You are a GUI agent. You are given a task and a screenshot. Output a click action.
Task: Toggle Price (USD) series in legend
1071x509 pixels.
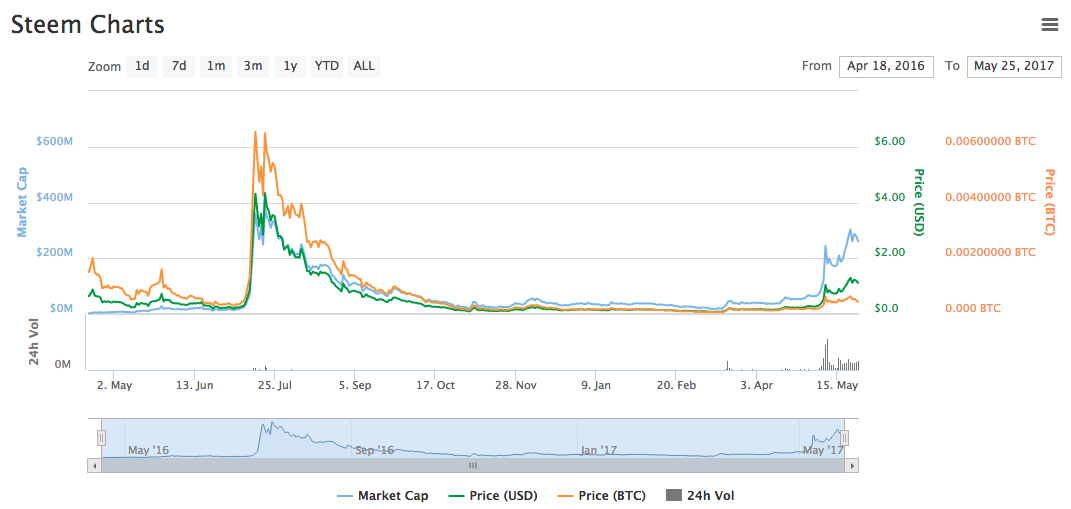(x=492, y=496)
